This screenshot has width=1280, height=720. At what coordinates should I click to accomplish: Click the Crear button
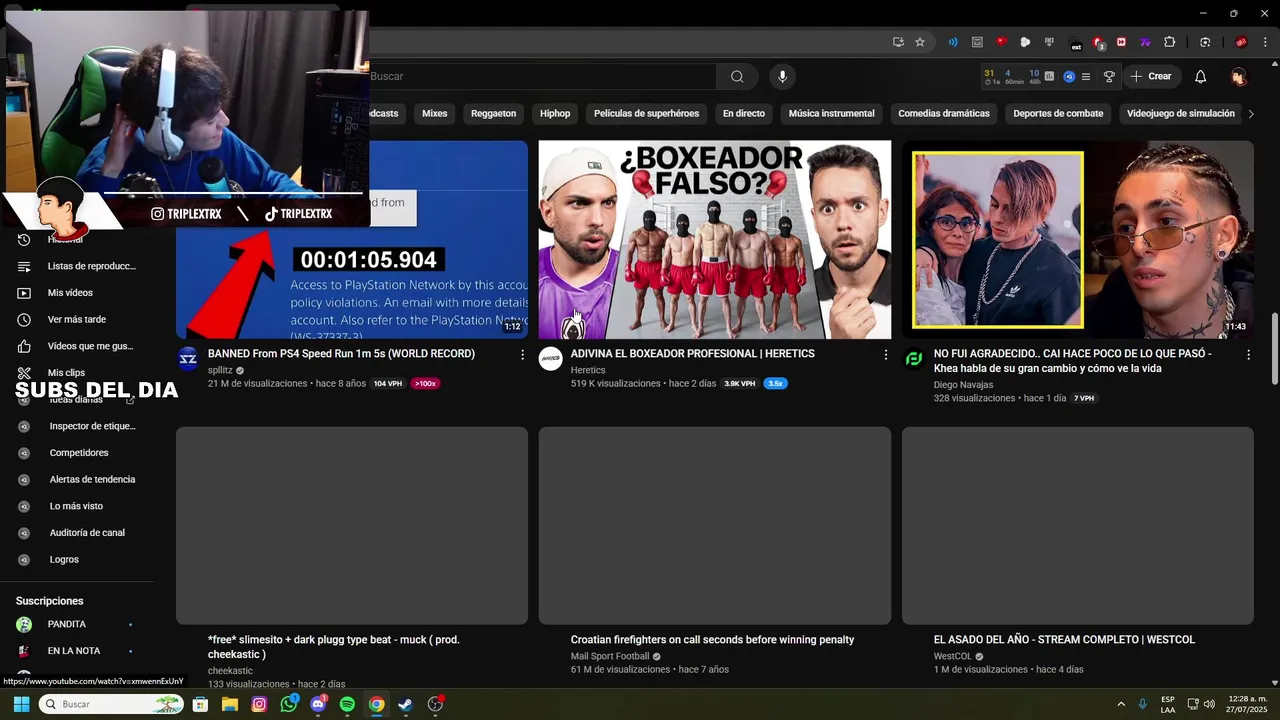pos(1151,77)
